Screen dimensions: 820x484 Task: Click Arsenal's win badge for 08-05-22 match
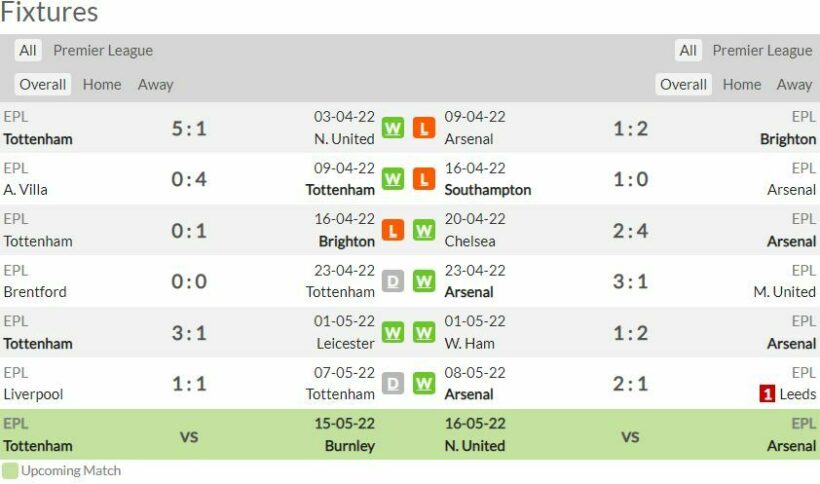[x=424, y=383]
